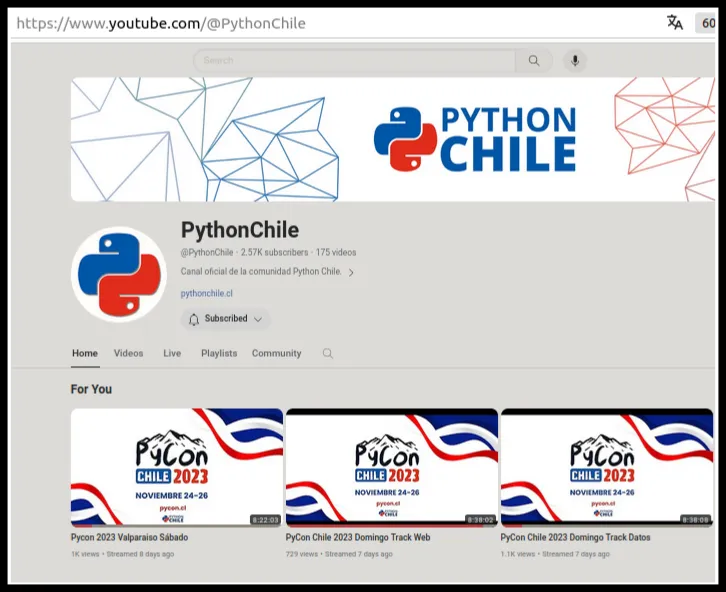Click title PyCon Chile 2023 Domingo Track Datos
Viewport: 726px width, 592px height.
point(576,537)
